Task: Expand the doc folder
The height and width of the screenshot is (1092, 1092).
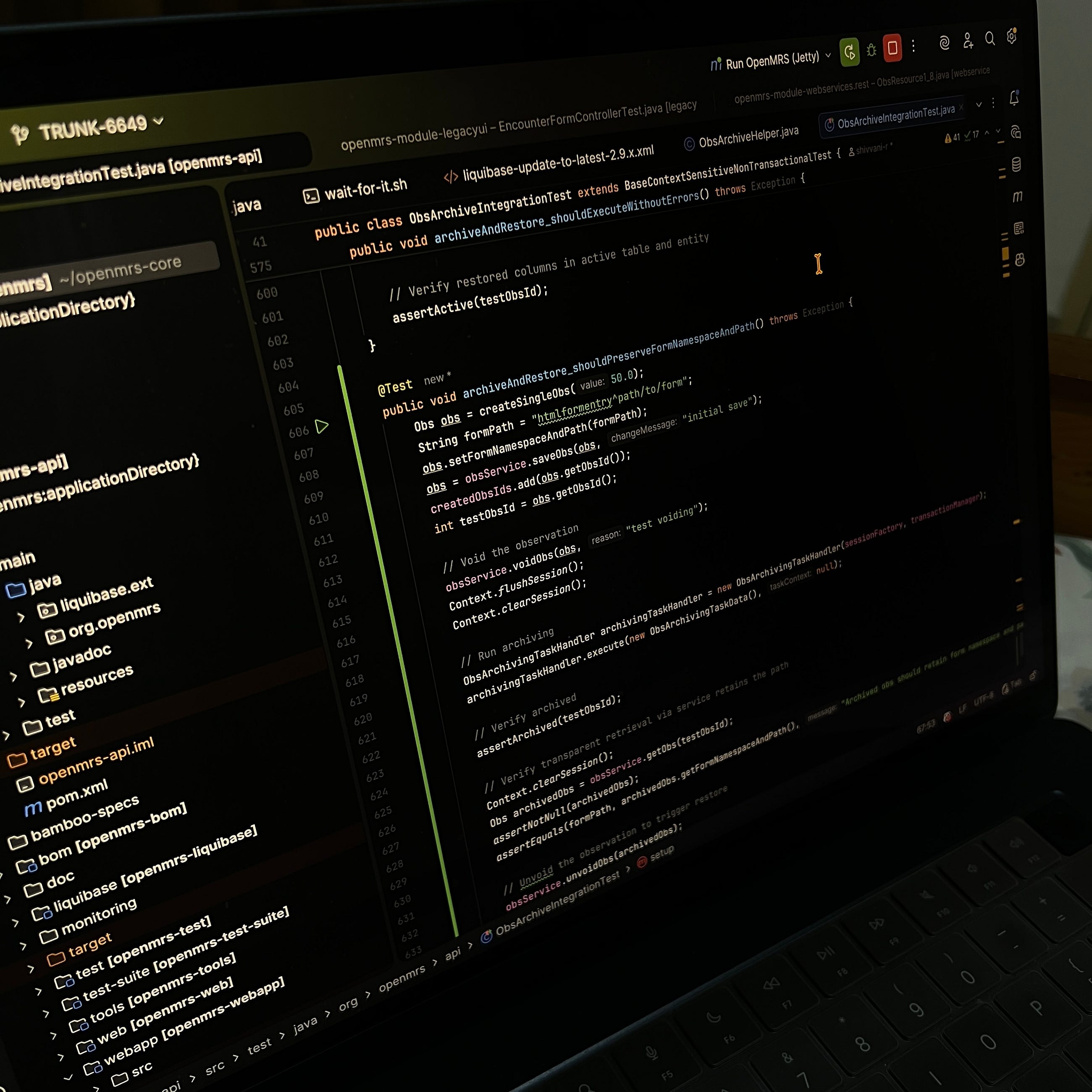Action: click(8, 899)
